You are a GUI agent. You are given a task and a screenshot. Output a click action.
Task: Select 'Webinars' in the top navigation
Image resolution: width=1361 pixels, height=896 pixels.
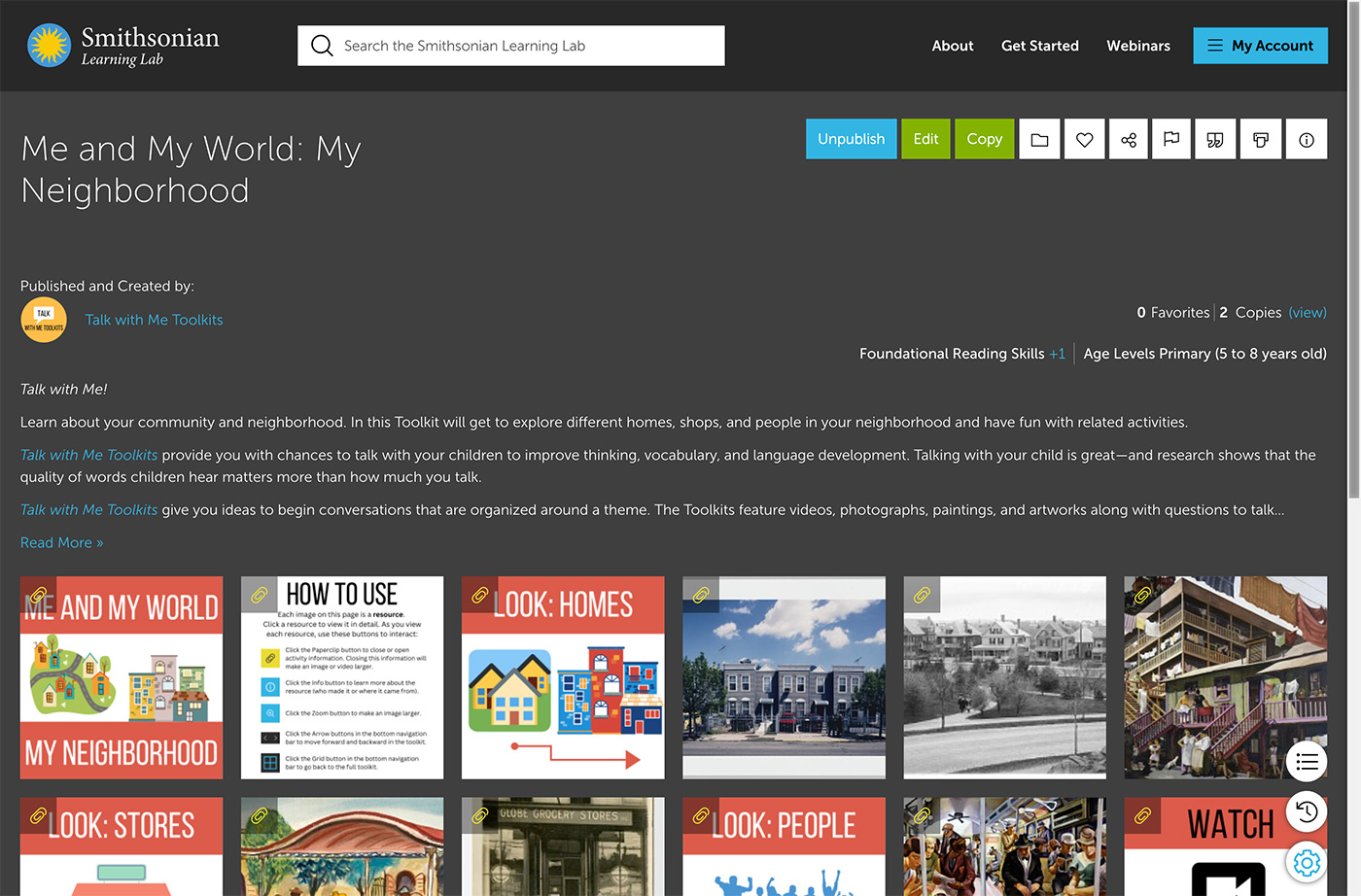pyautogui.click(x=1138, y=45)
